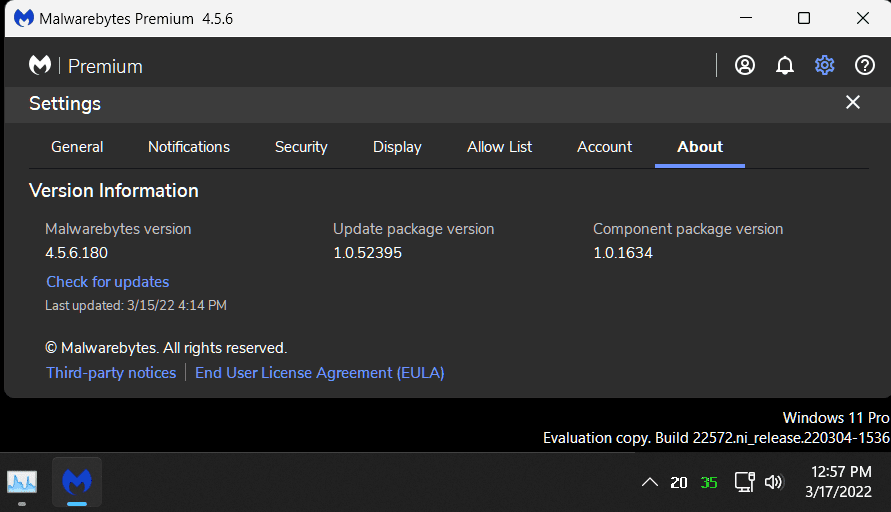Image resolution: width=891 pixels, height=512 pixels.
Task: Click the settings gear icon
Action: pos(825,65)
